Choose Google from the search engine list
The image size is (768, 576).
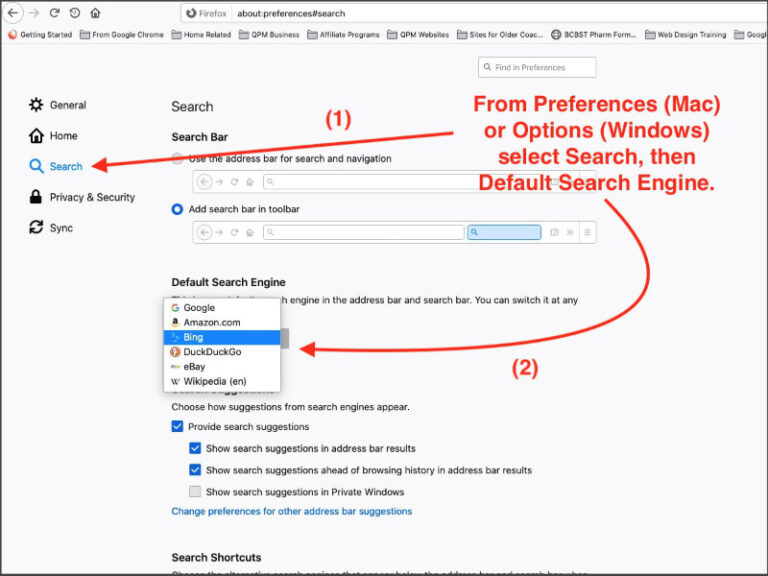(222, 308)
